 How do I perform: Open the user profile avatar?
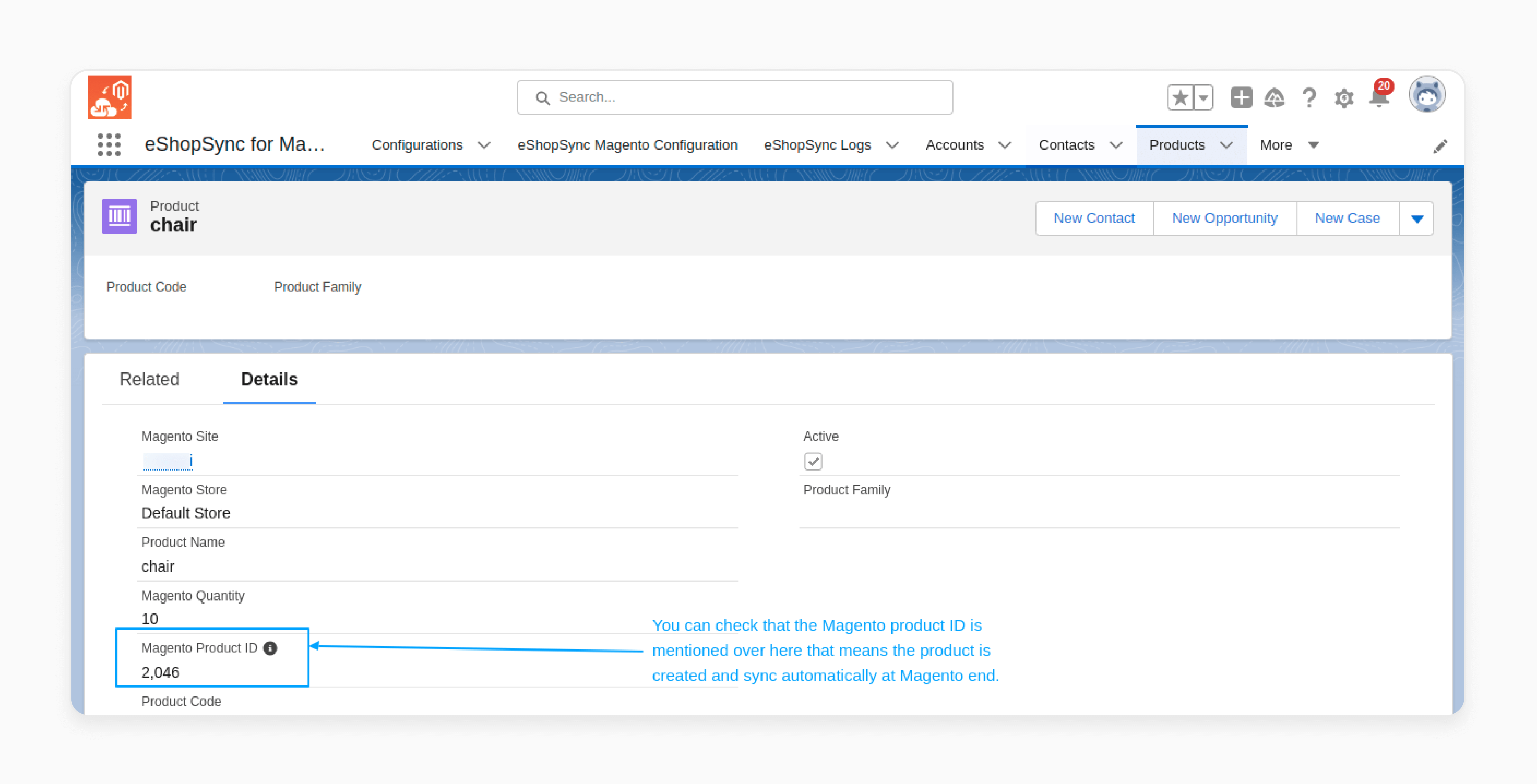click(x=1427, y=95)
